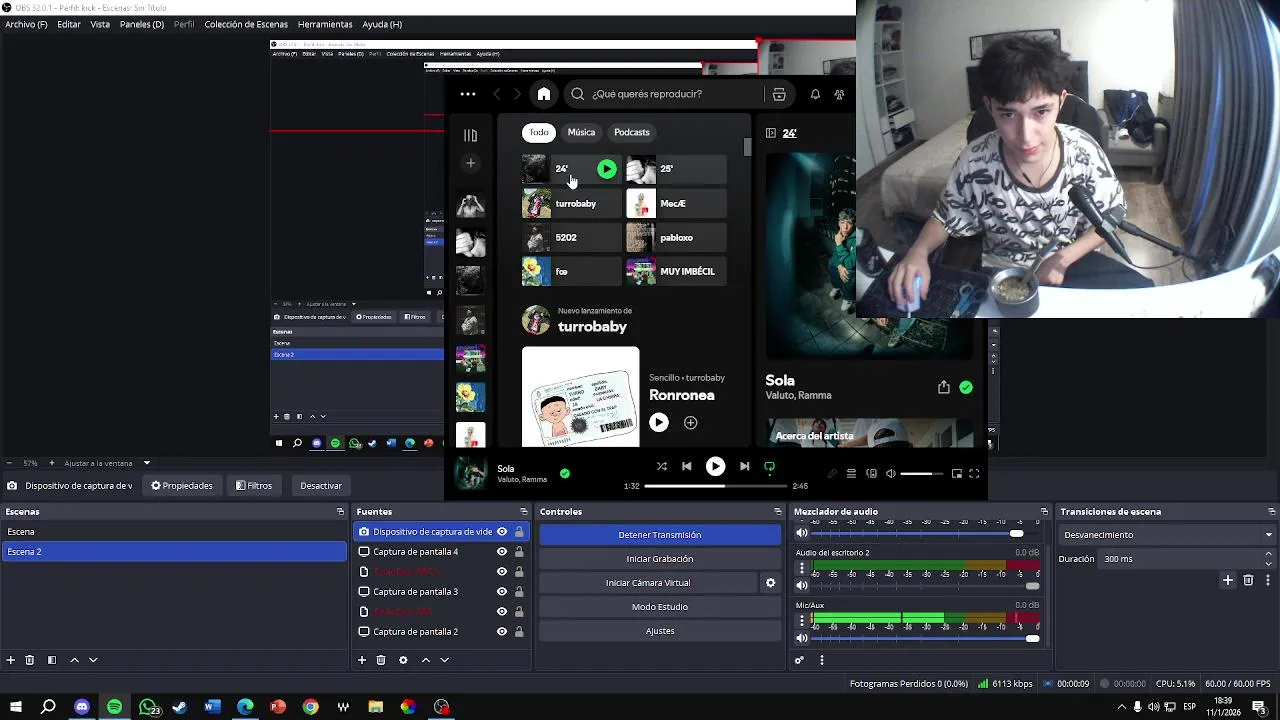This screenshot has width=1280, height=720.
Task: Open Mic/Aux three-dot options menu
Action: coord(801,621)
